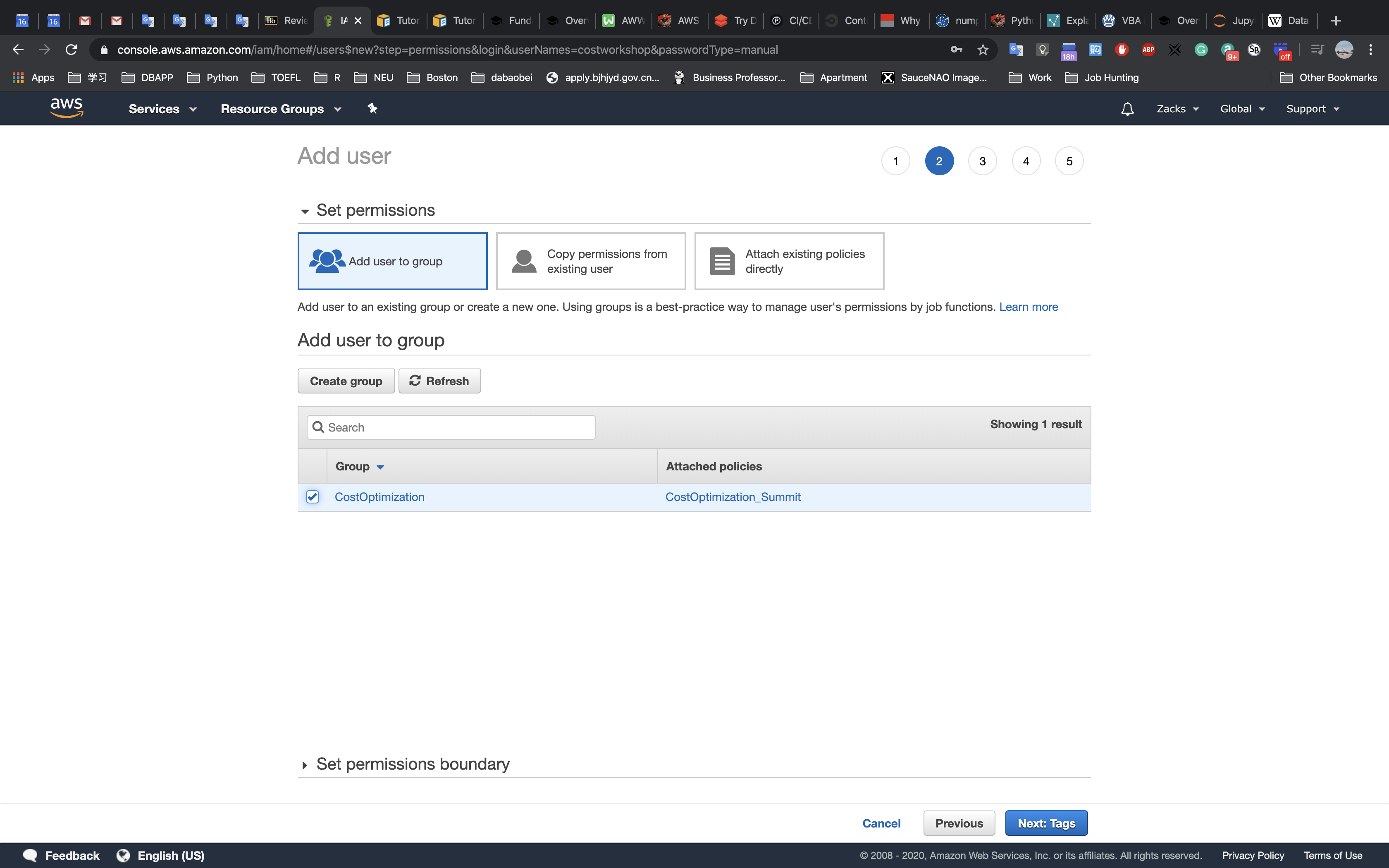This screenshot has width=1389, height=868.
Task: Go to wizard step 3
Action: point(982,161)
